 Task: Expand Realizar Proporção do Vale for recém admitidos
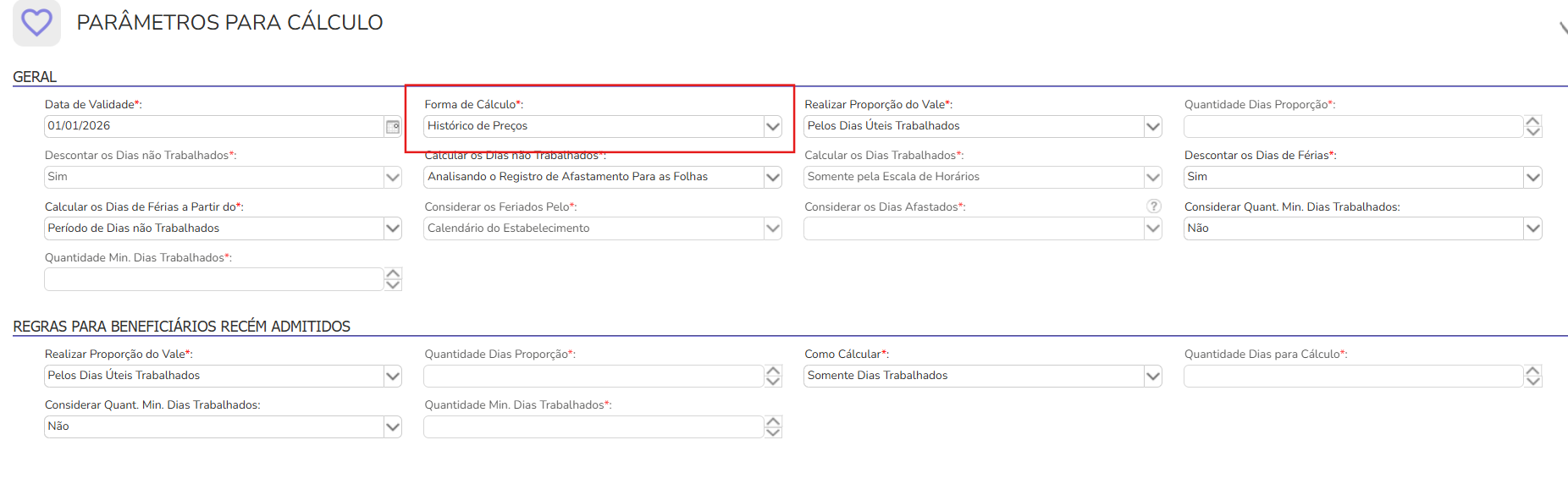(x=393, y=377)
